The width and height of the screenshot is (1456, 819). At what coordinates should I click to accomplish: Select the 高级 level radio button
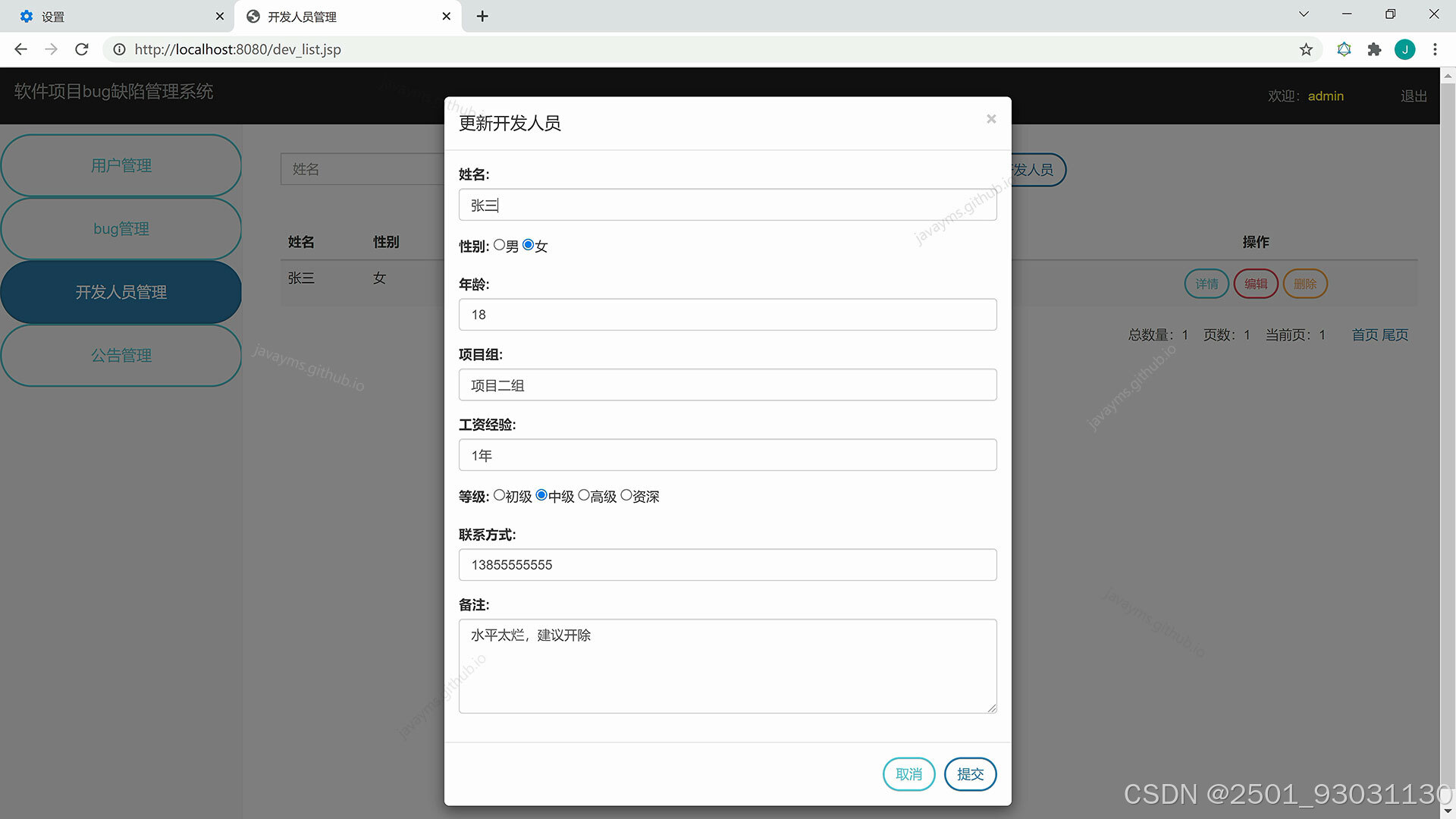click(584, 495)
